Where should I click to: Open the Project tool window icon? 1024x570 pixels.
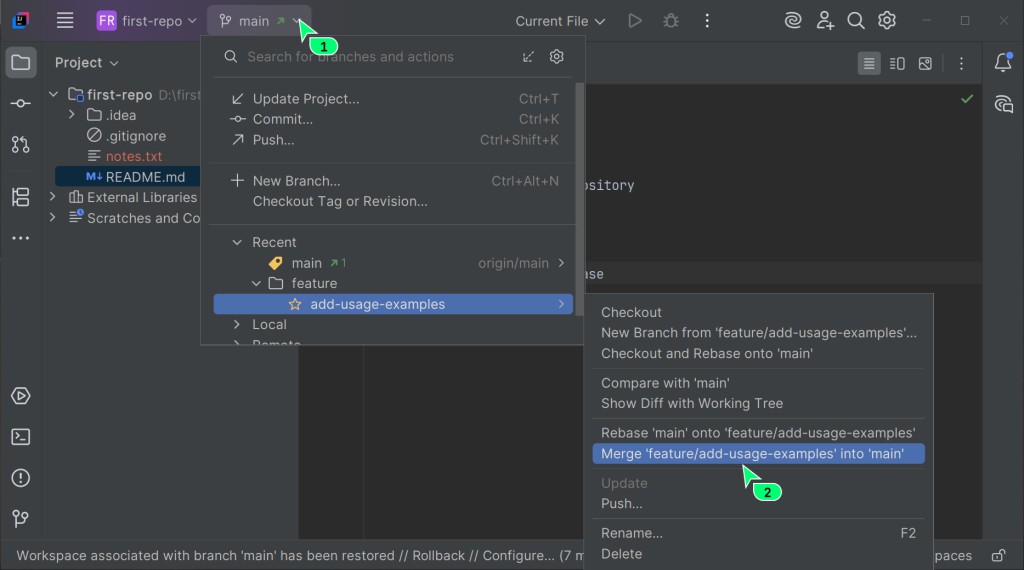(x=21, y=63)
